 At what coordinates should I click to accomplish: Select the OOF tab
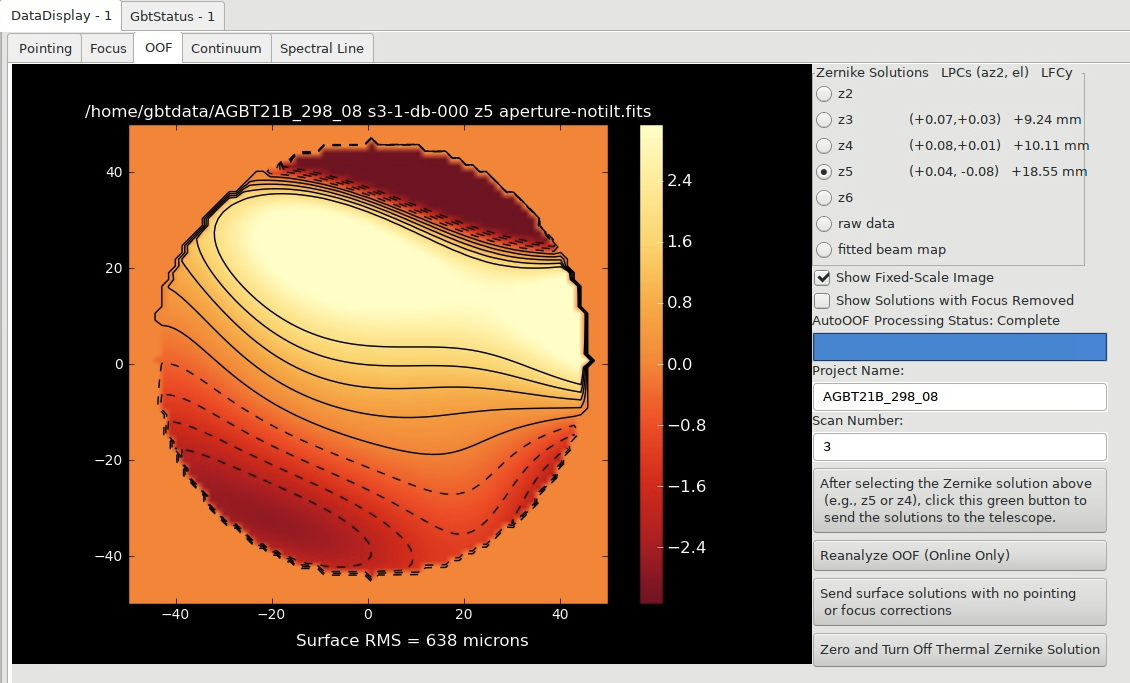coord(159,48)
